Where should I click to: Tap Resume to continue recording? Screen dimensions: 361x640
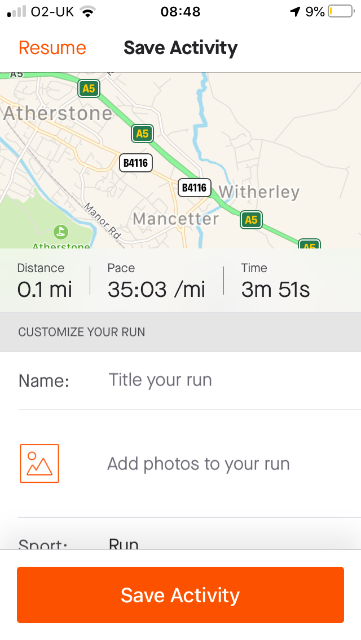(52, 48)
